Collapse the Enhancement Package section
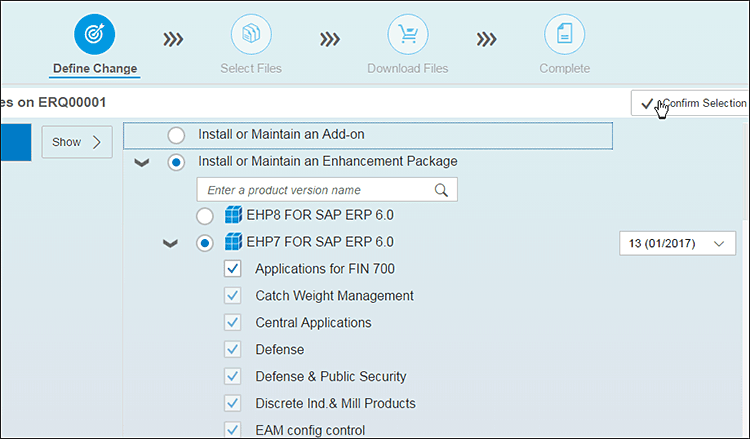 (x=142, y=162)
